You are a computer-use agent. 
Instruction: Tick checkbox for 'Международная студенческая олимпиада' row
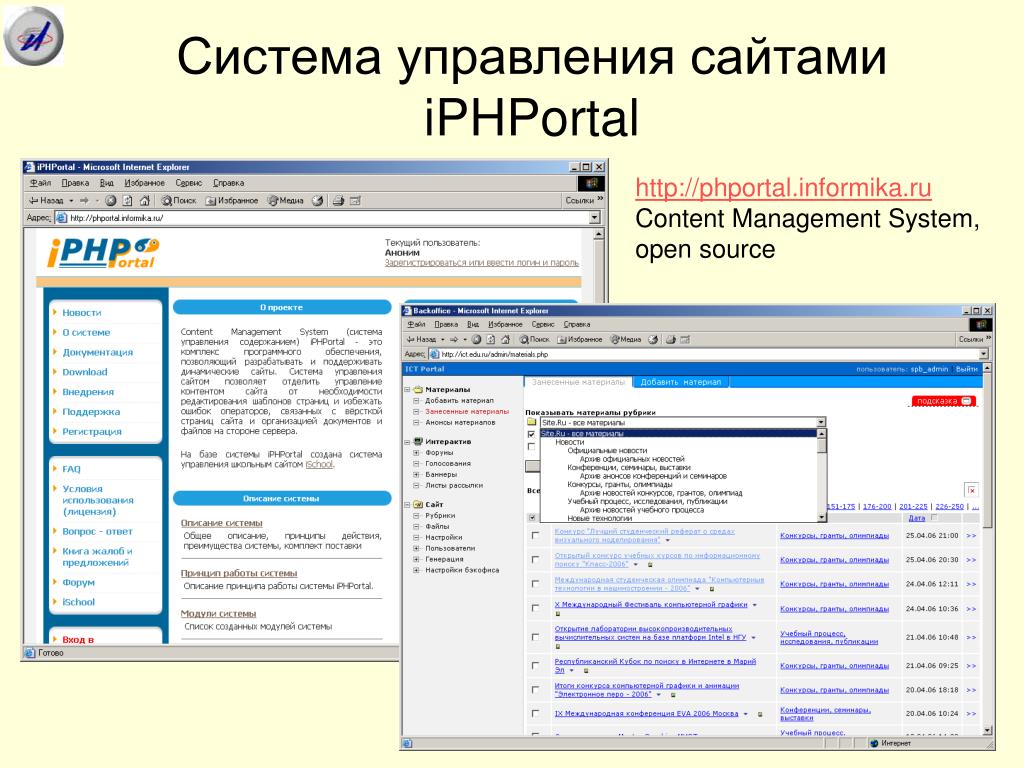coord(536,583)
